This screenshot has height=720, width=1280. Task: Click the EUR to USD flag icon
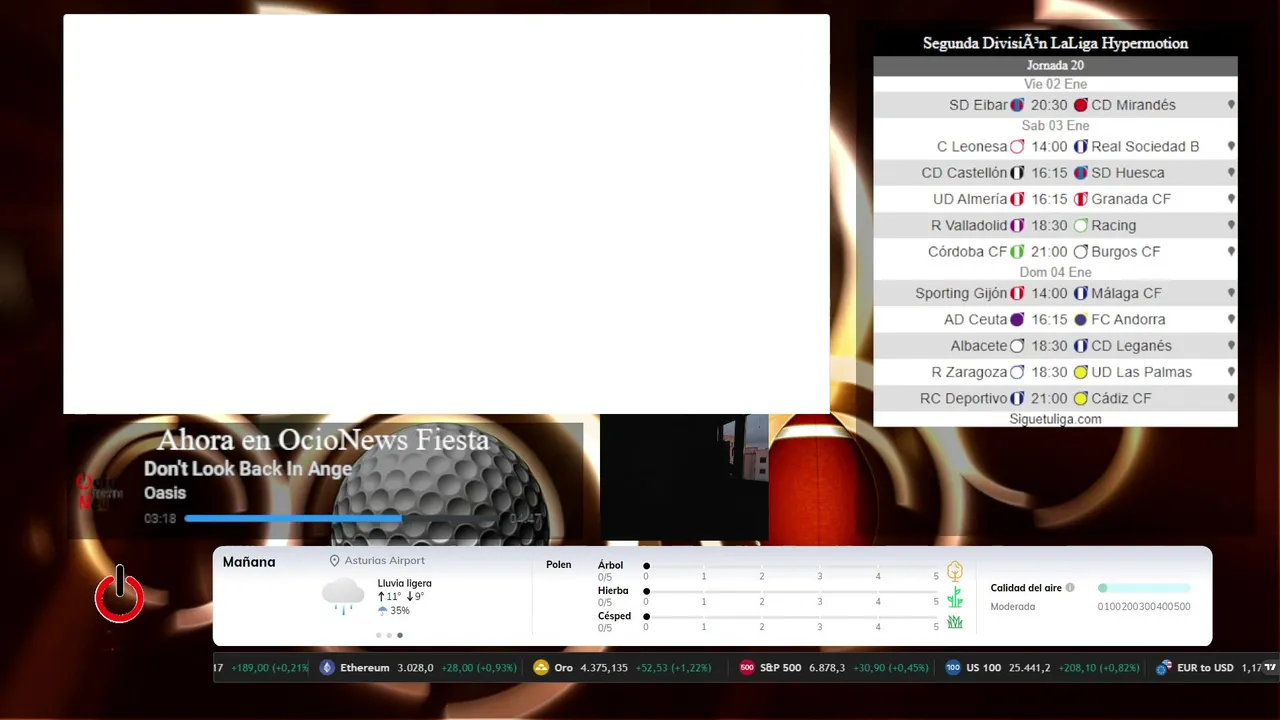point(1164,668)
